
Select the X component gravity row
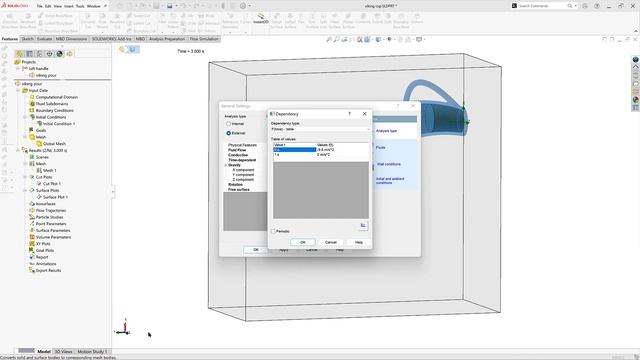(243, 170)
